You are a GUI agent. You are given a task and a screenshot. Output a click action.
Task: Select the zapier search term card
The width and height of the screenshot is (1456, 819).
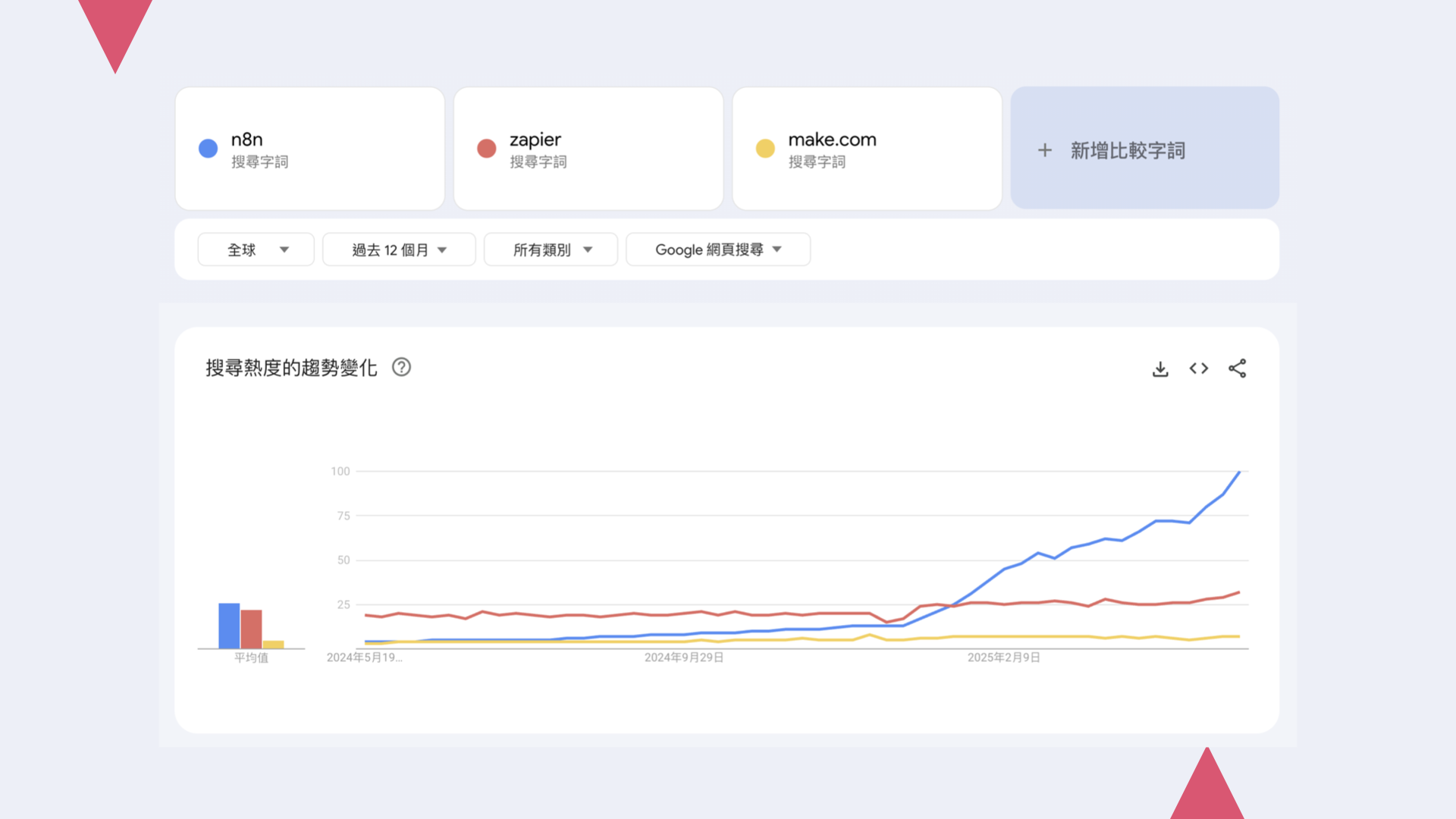click(588, 149)
